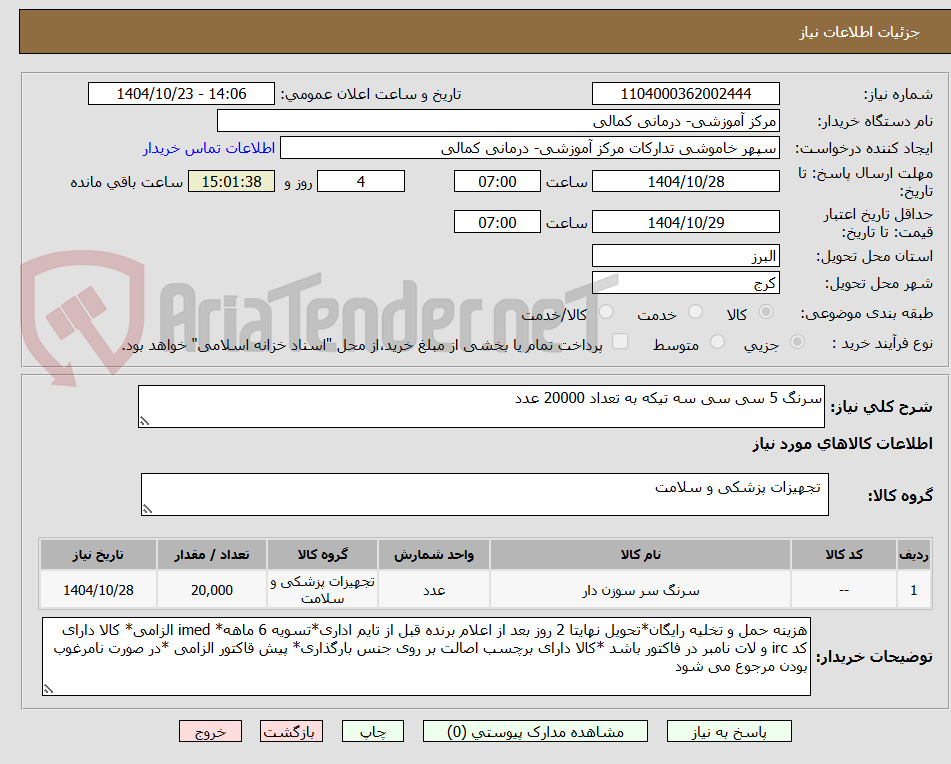951x764 pixels.
Task: Open مشاهده مدارک پیوستی (0) attachments
Action: (x=535, y=731)
